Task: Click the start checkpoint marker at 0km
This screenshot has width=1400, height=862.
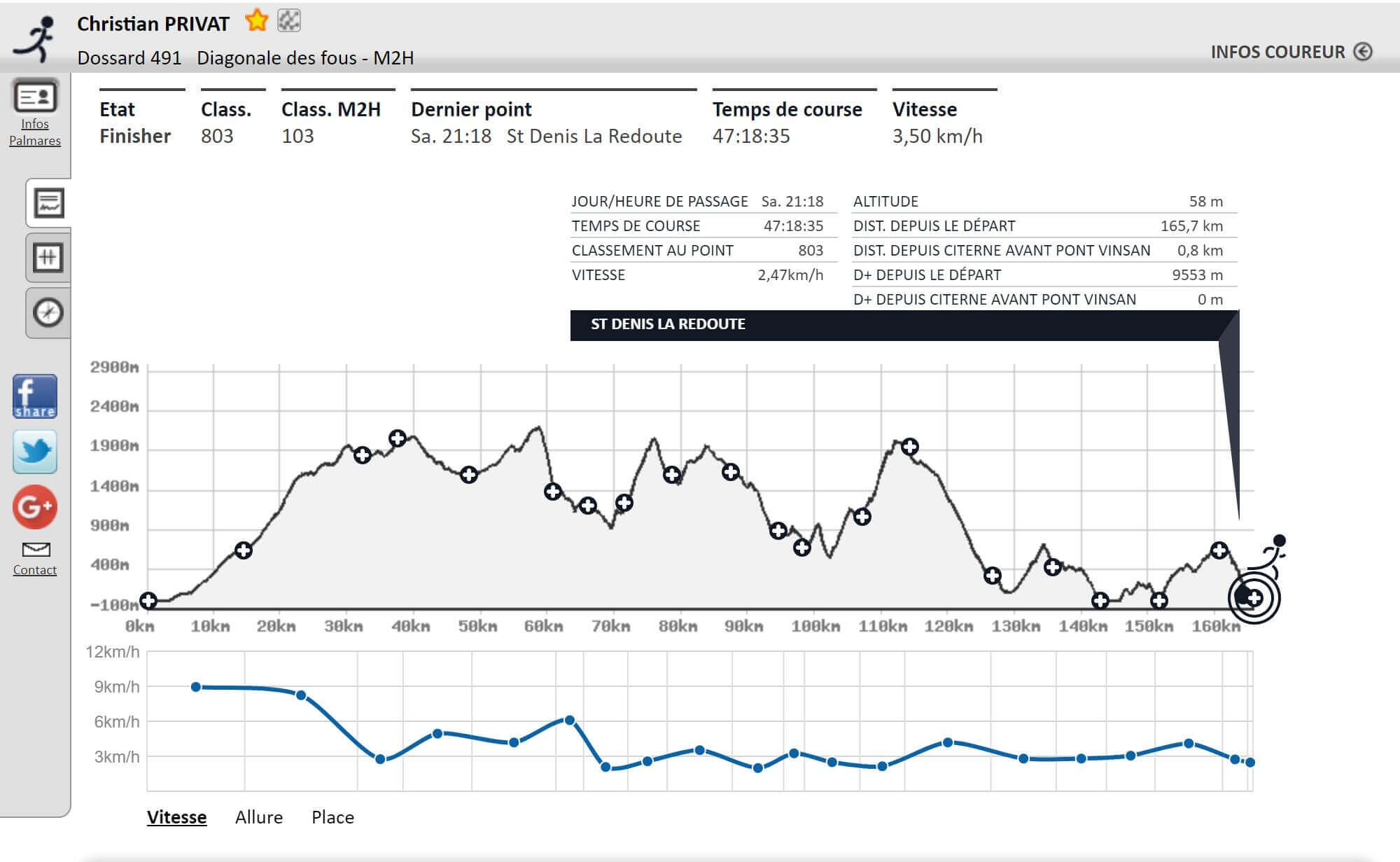Action: [148, 600]
